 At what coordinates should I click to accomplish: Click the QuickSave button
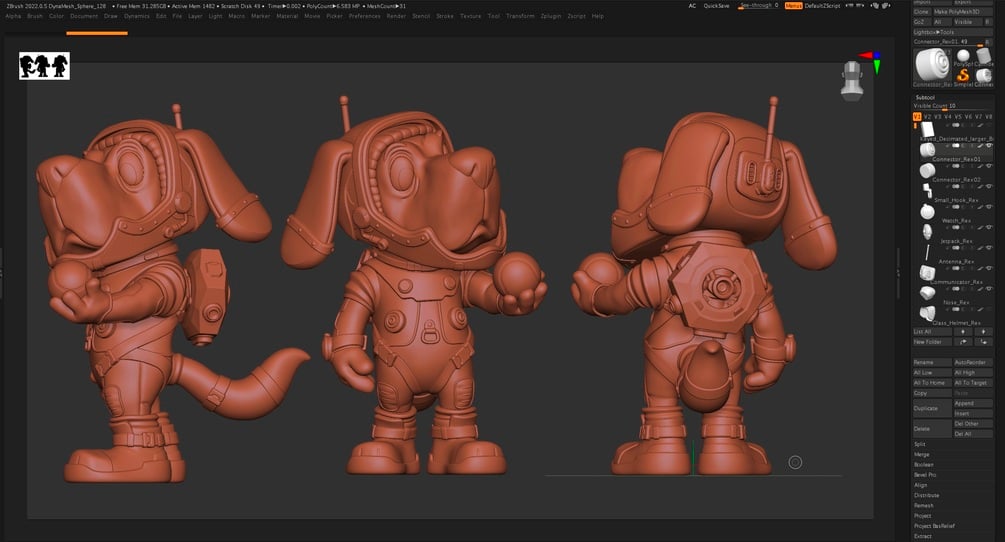(716, 6)
